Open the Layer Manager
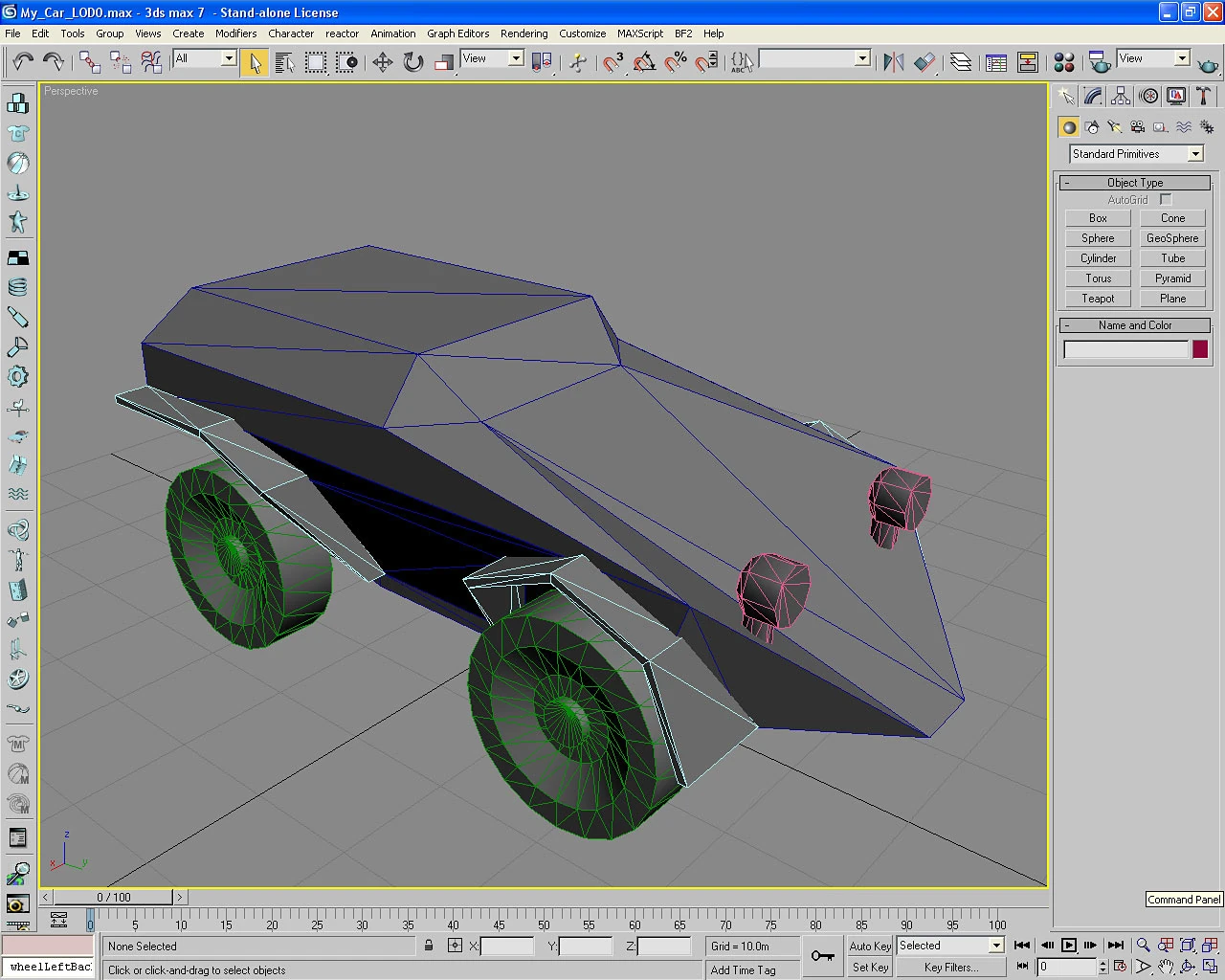The width and height of the screenshot is (1225, 980). coord(961,62)
